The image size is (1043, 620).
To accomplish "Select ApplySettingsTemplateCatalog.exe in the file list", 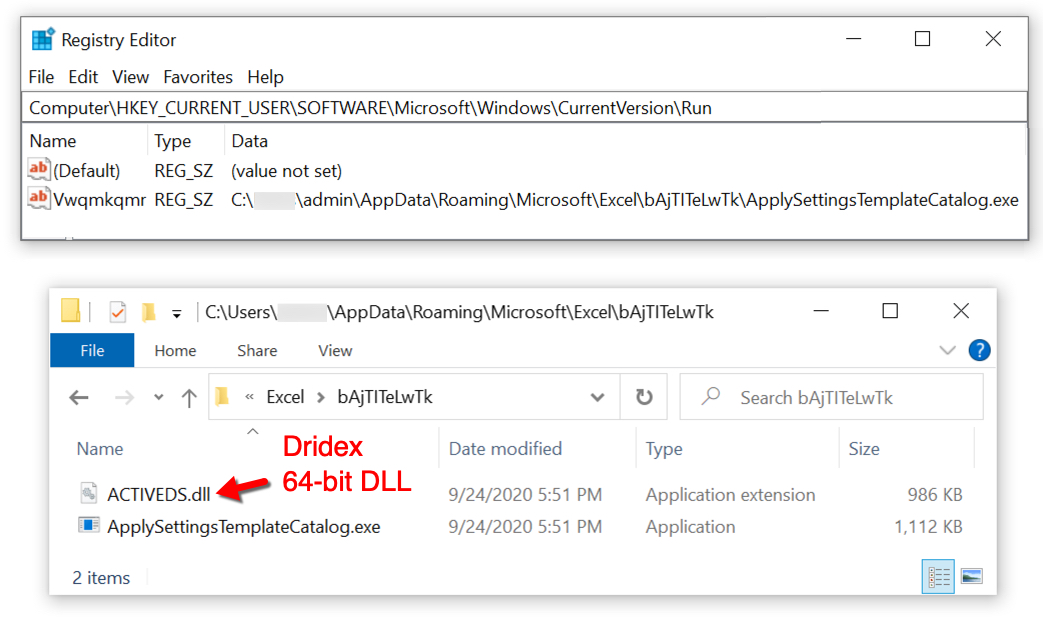I will point(244,527).
